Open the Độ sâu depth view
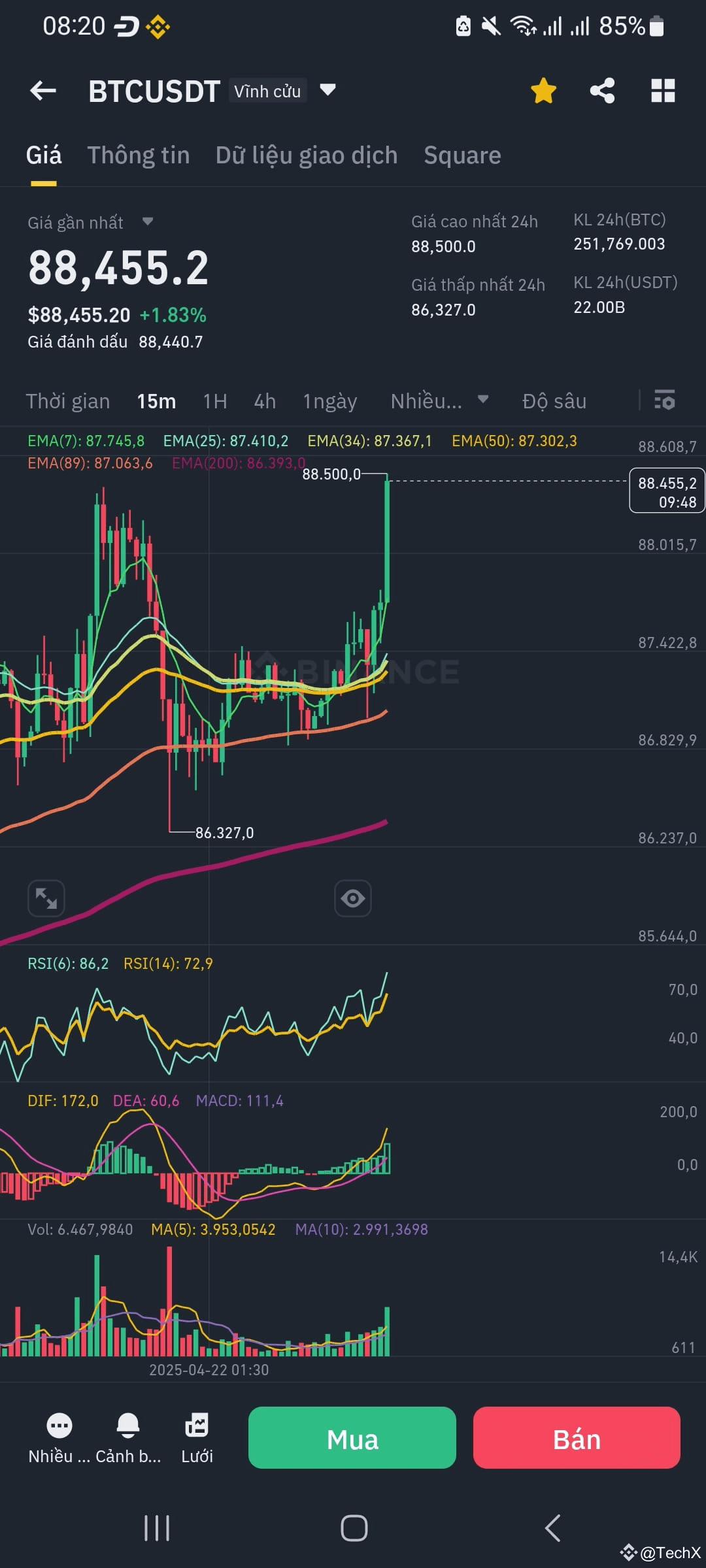Screen dimensions: 706x1568 (x=554, y=401)
